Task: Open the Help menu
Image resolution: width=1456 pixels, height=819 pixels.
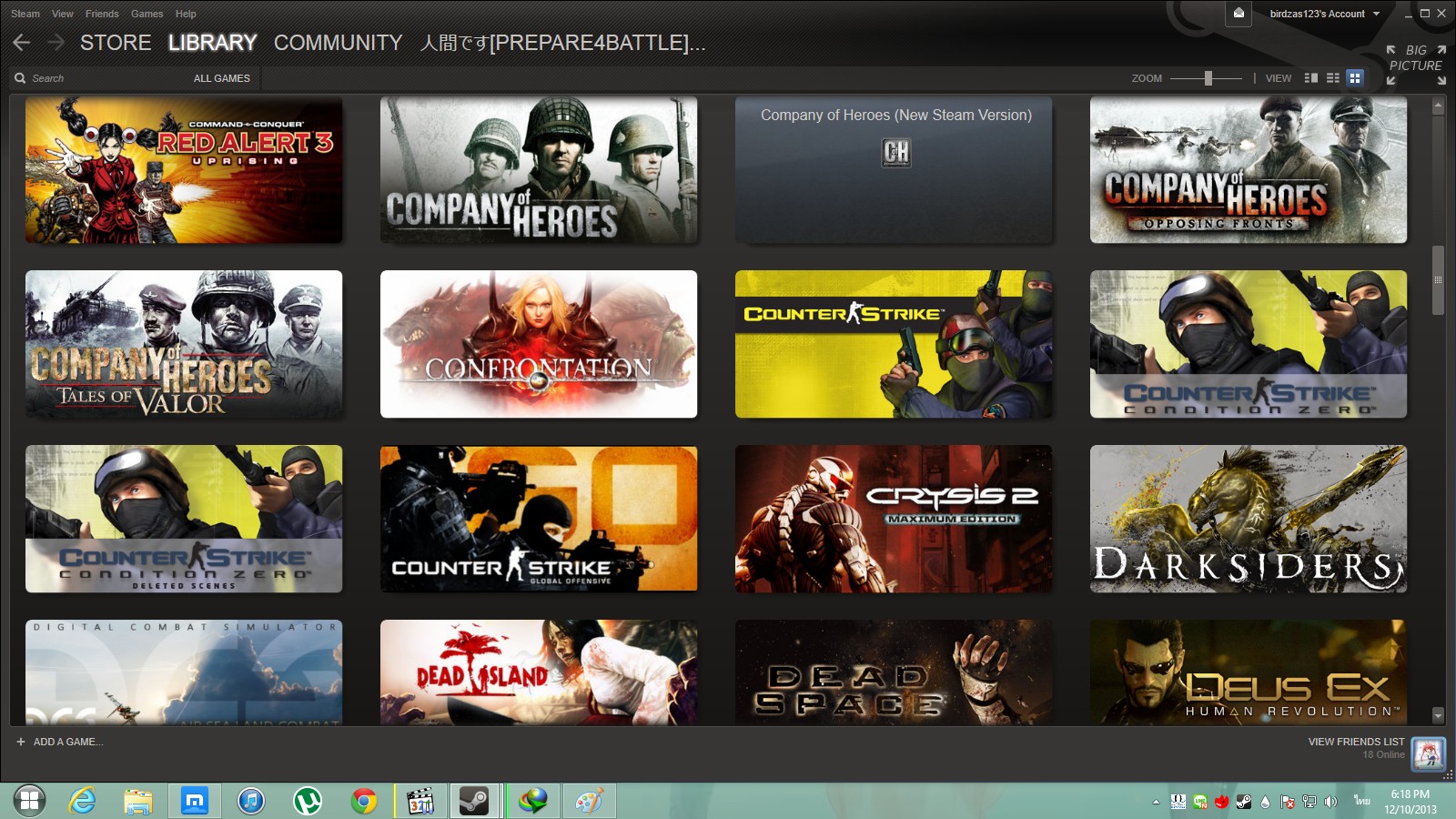Action: (x=186, y=14)
